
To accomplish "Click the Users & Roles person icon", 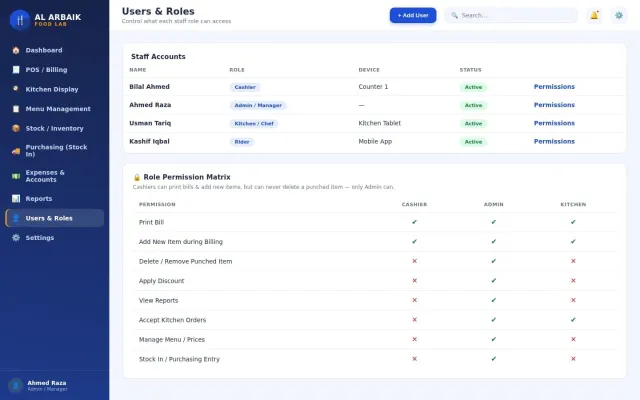I will [x=16, y=218].
